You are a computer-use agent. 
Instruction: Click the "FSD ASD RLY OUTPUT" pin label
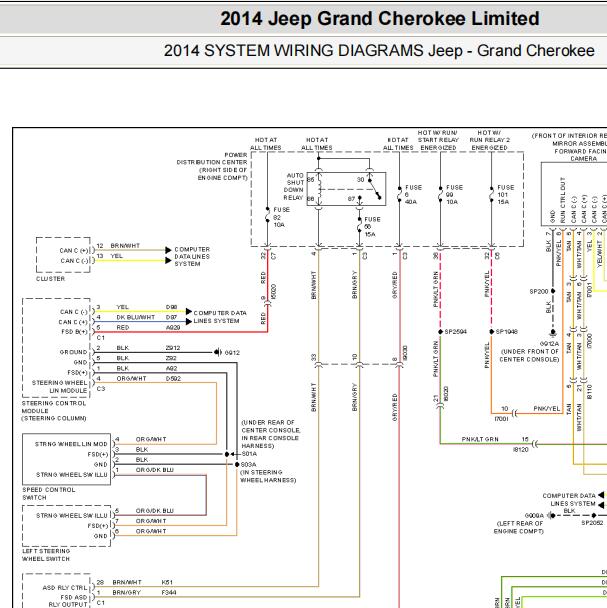click(x=68, y=601)
